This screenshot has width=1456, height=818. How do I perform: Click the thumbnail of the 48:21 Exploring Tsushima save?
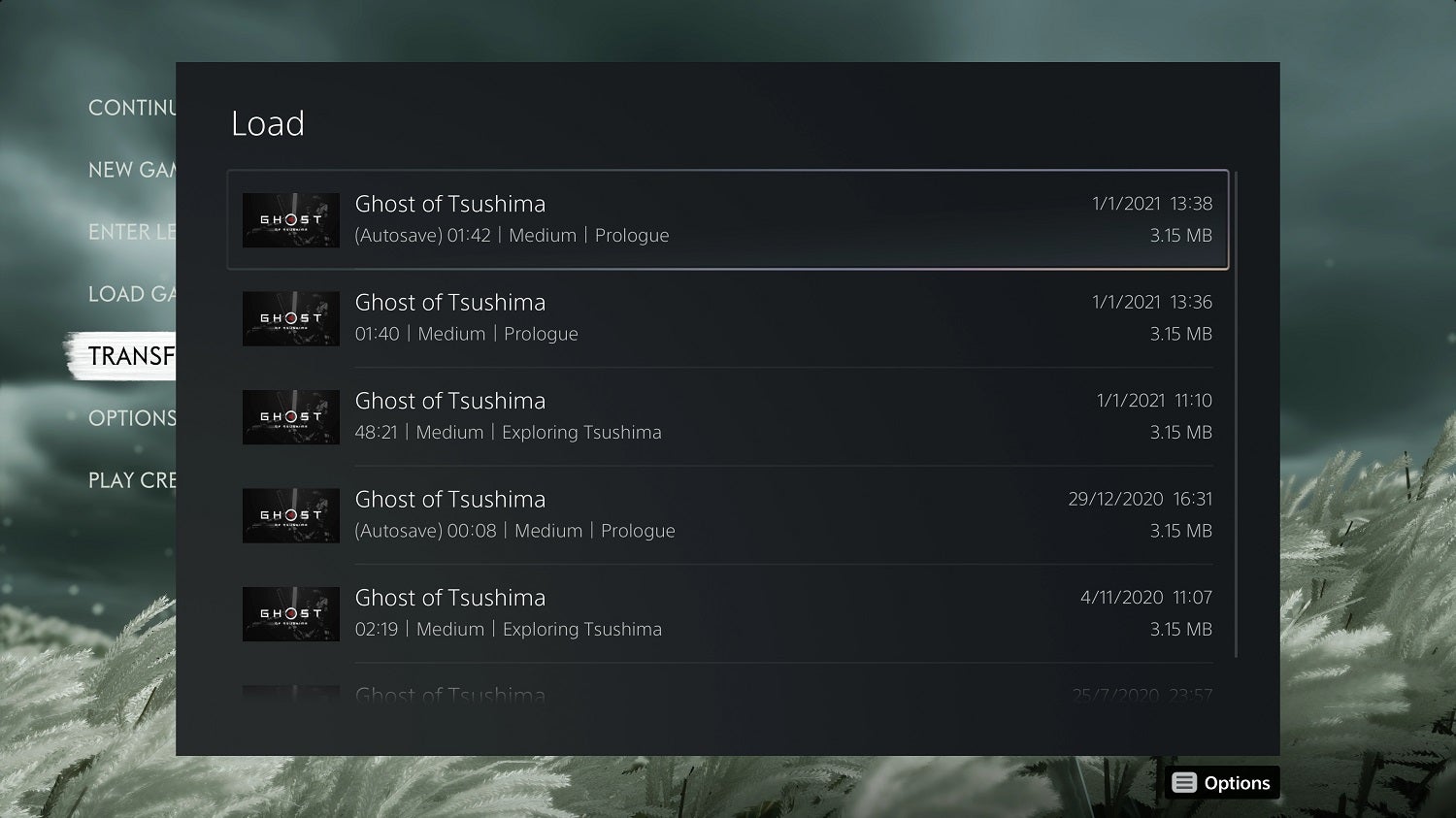click(291, 417)
